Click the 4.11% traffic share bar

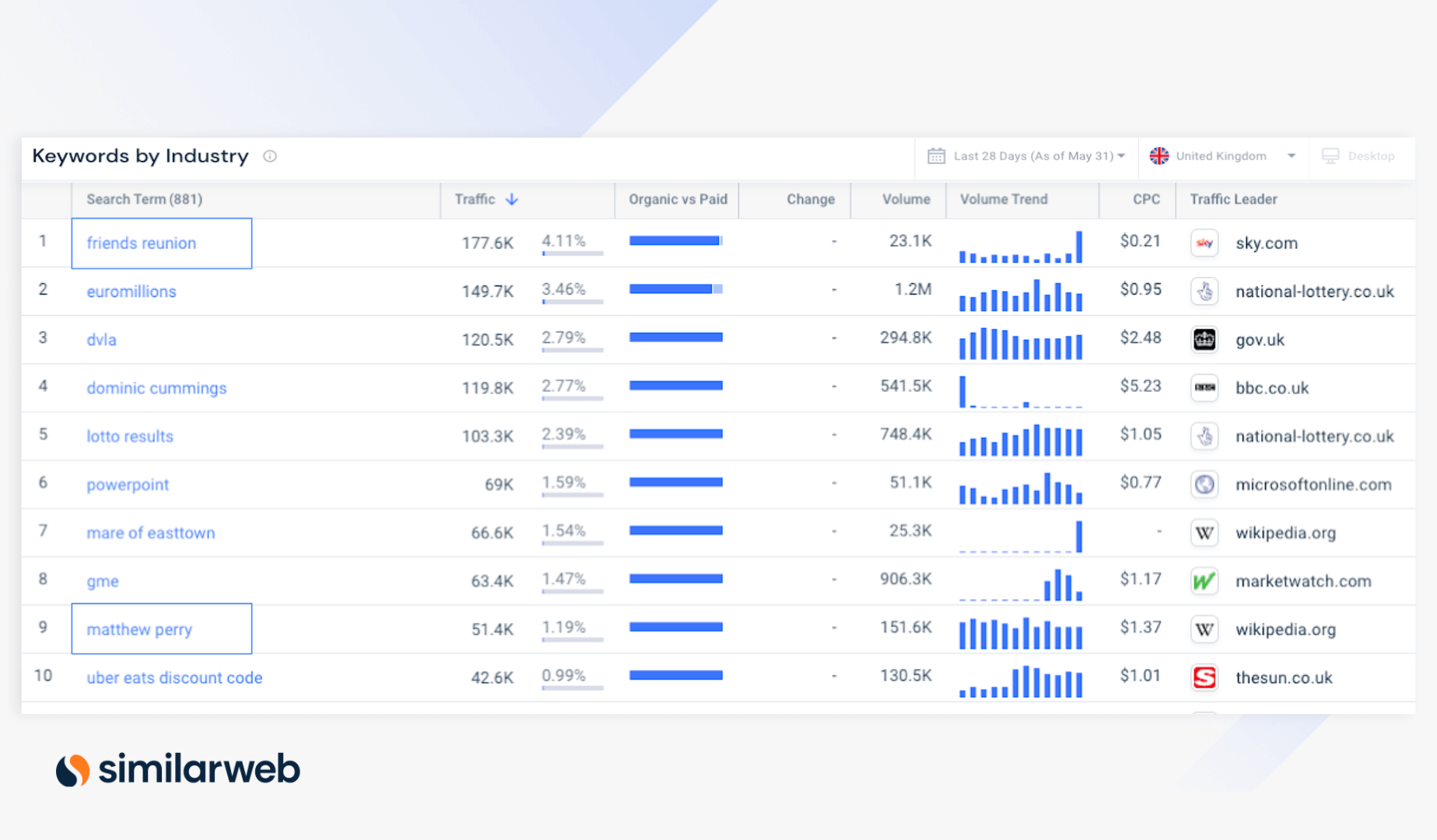click(573, 254)
